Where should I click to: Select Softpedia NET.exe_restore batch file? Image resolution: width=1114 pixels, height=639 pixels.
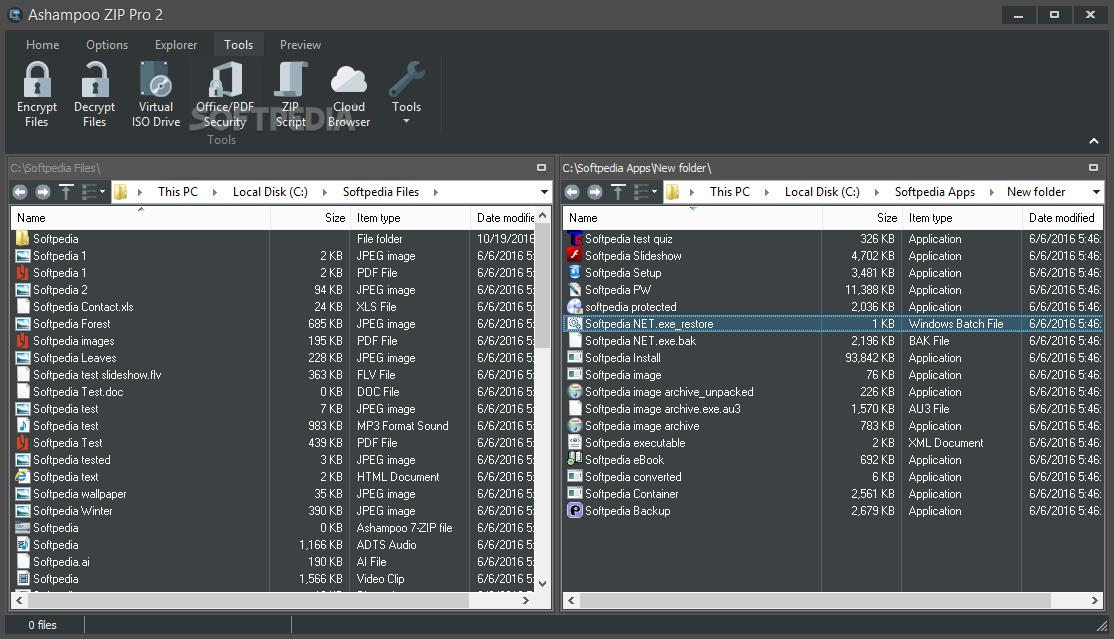[x=833, y=324]
